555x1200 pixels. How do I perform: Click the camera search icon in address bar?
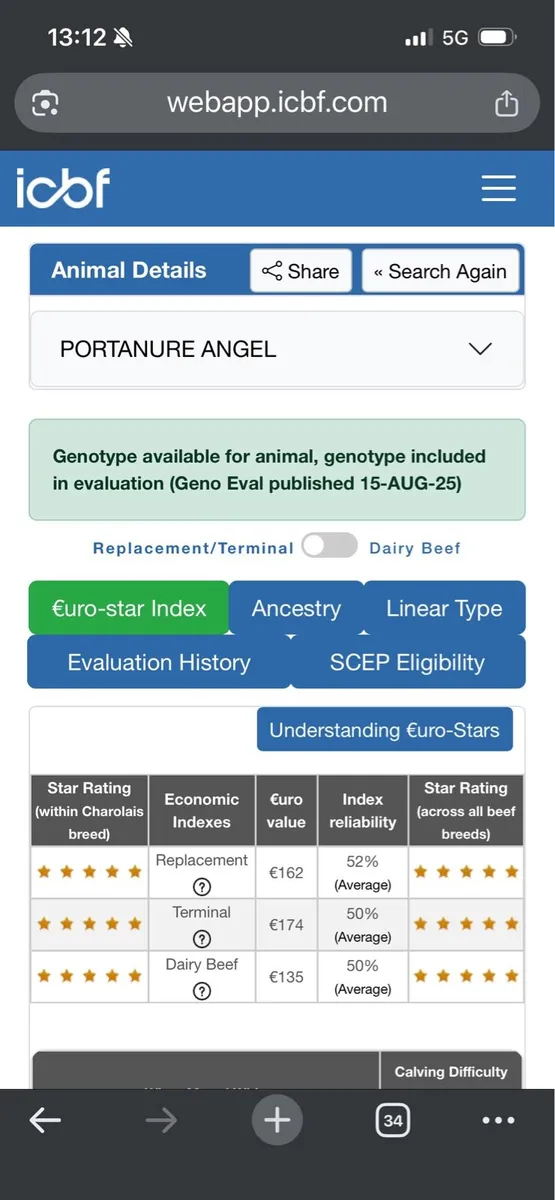[46, 102]
